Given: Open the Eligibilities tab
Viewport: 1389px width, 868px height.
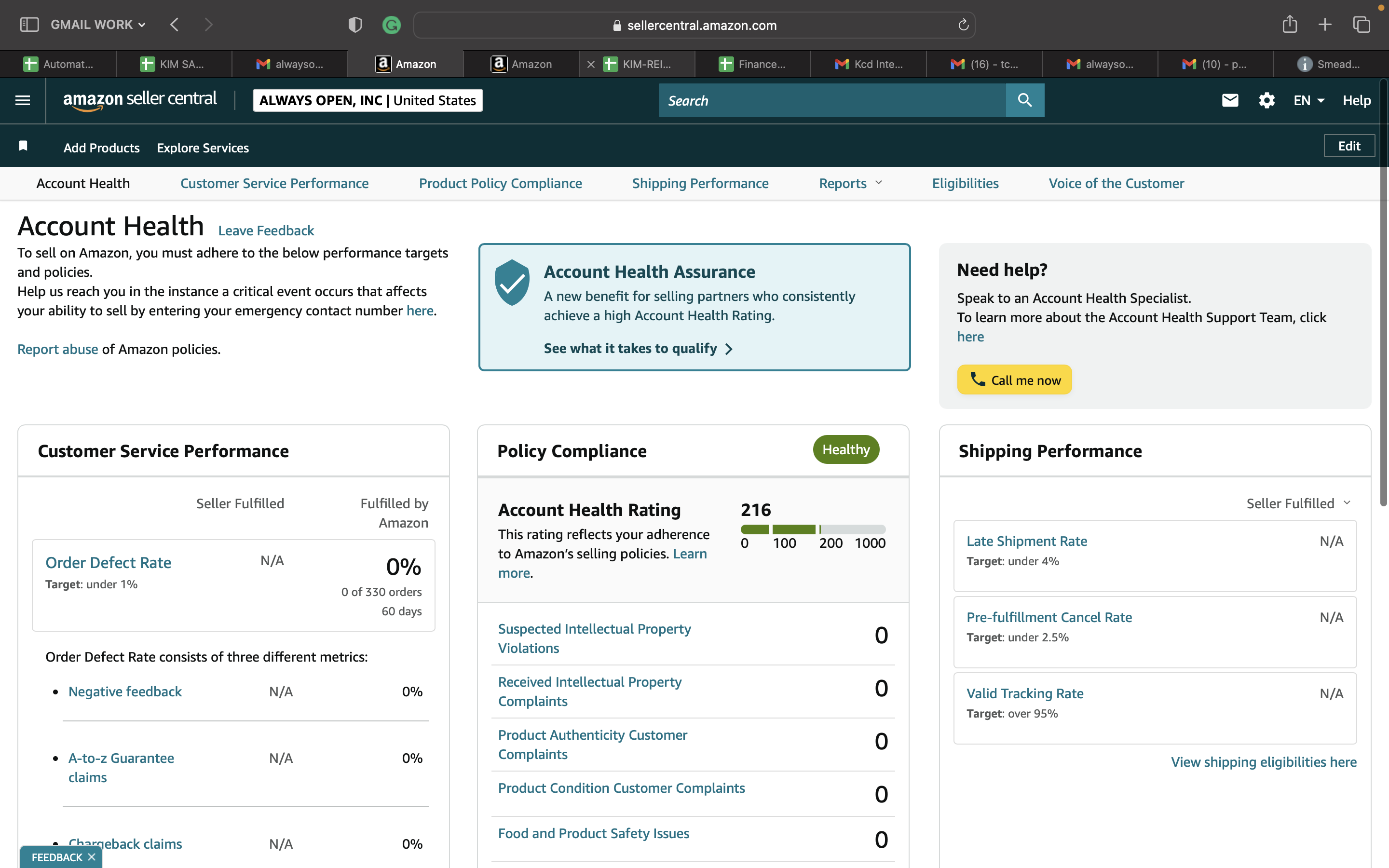Looking at the screenshot, I should tap(966, 183).
